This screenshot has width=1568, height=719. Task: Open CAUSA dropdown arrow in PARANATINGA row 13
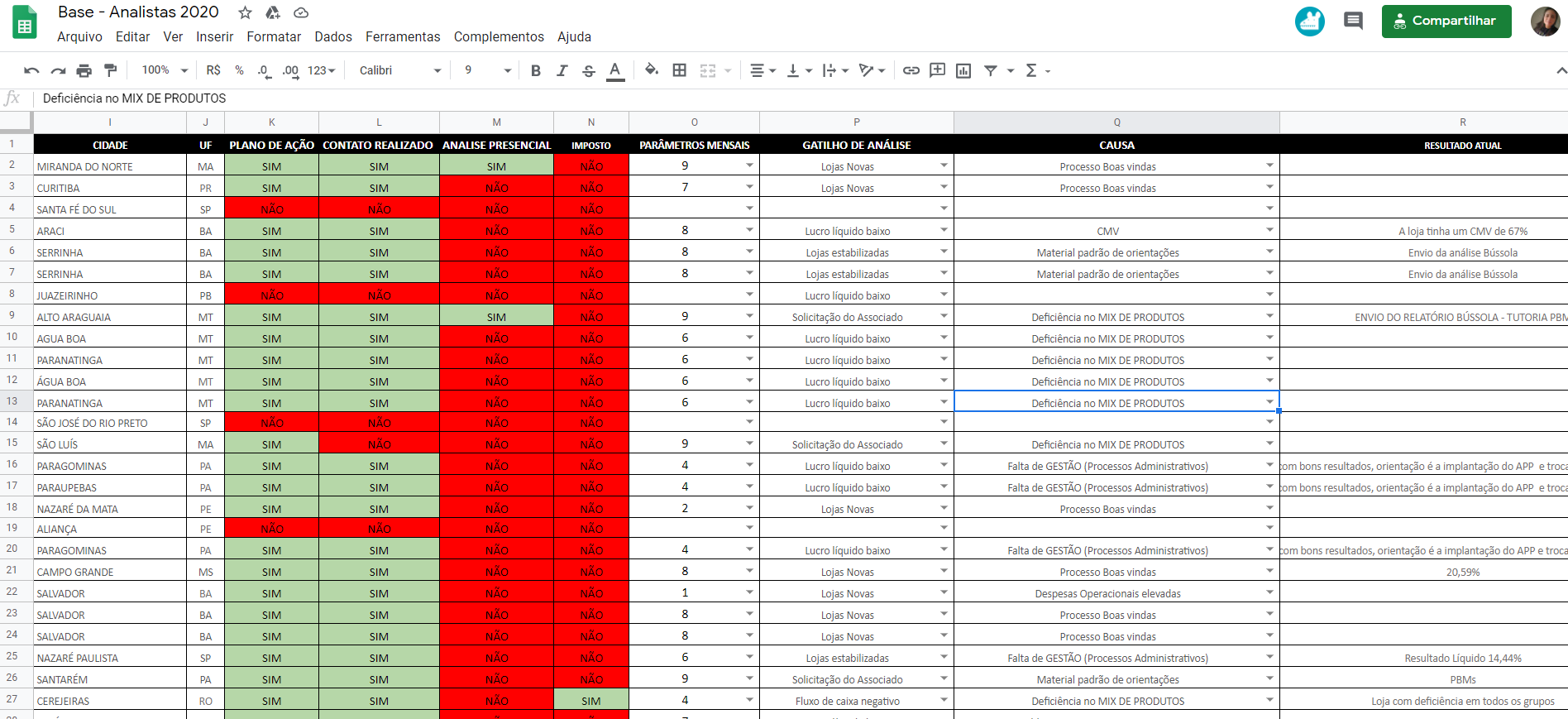pos(1269,402)
